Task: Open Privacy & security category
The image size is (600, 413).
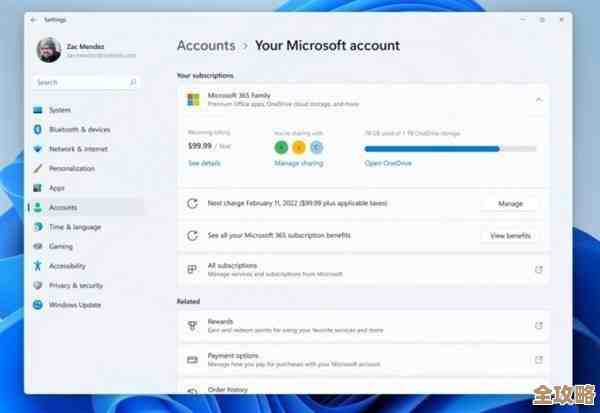Action: (86, 286)
